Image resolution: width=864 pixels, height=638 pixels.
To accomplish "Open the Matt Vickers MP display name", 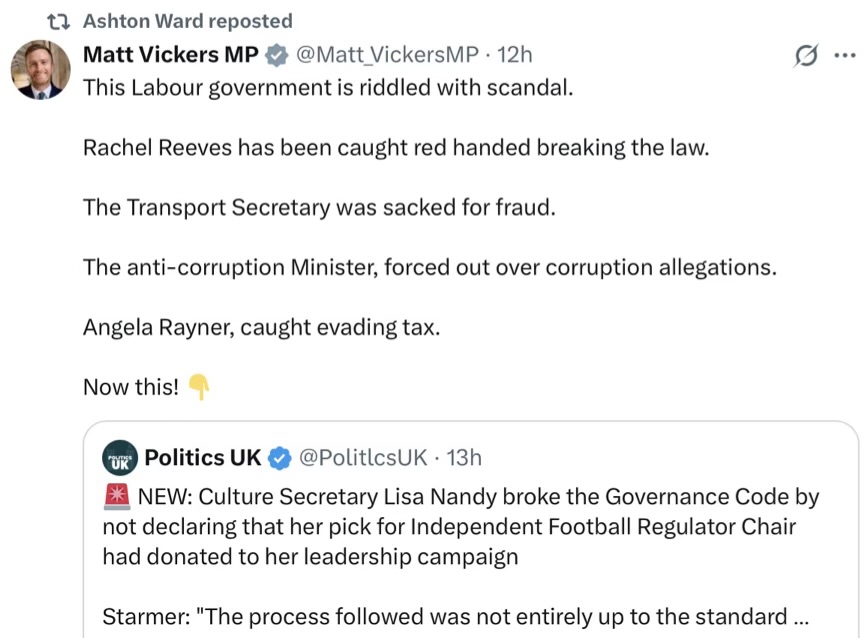I will [170, 55].
